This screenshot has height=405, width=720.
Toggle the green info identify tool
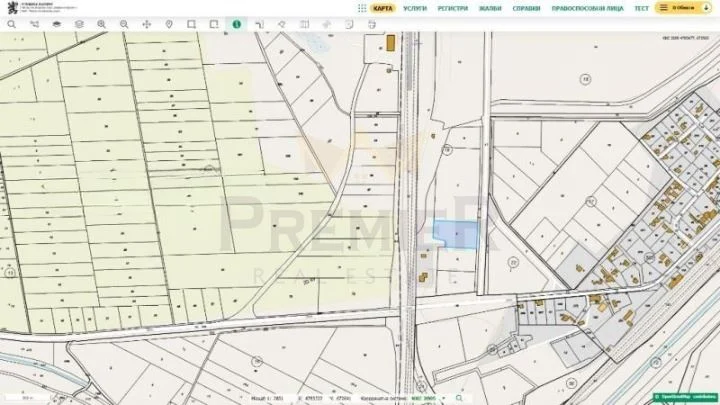[x=236, y=23]
